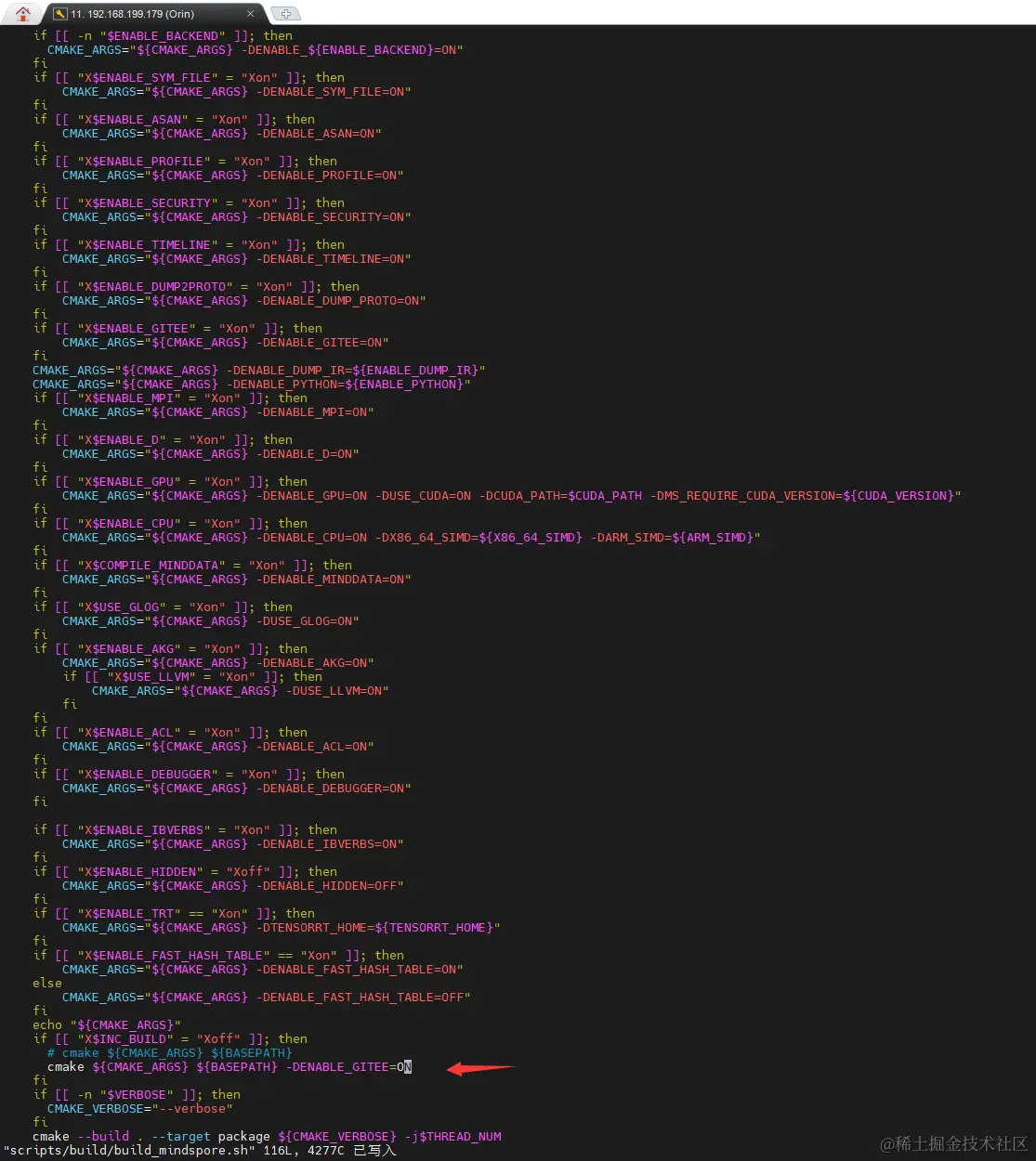Open a new tab with the plus button
1036x1161 pixels.
point(285,14)
